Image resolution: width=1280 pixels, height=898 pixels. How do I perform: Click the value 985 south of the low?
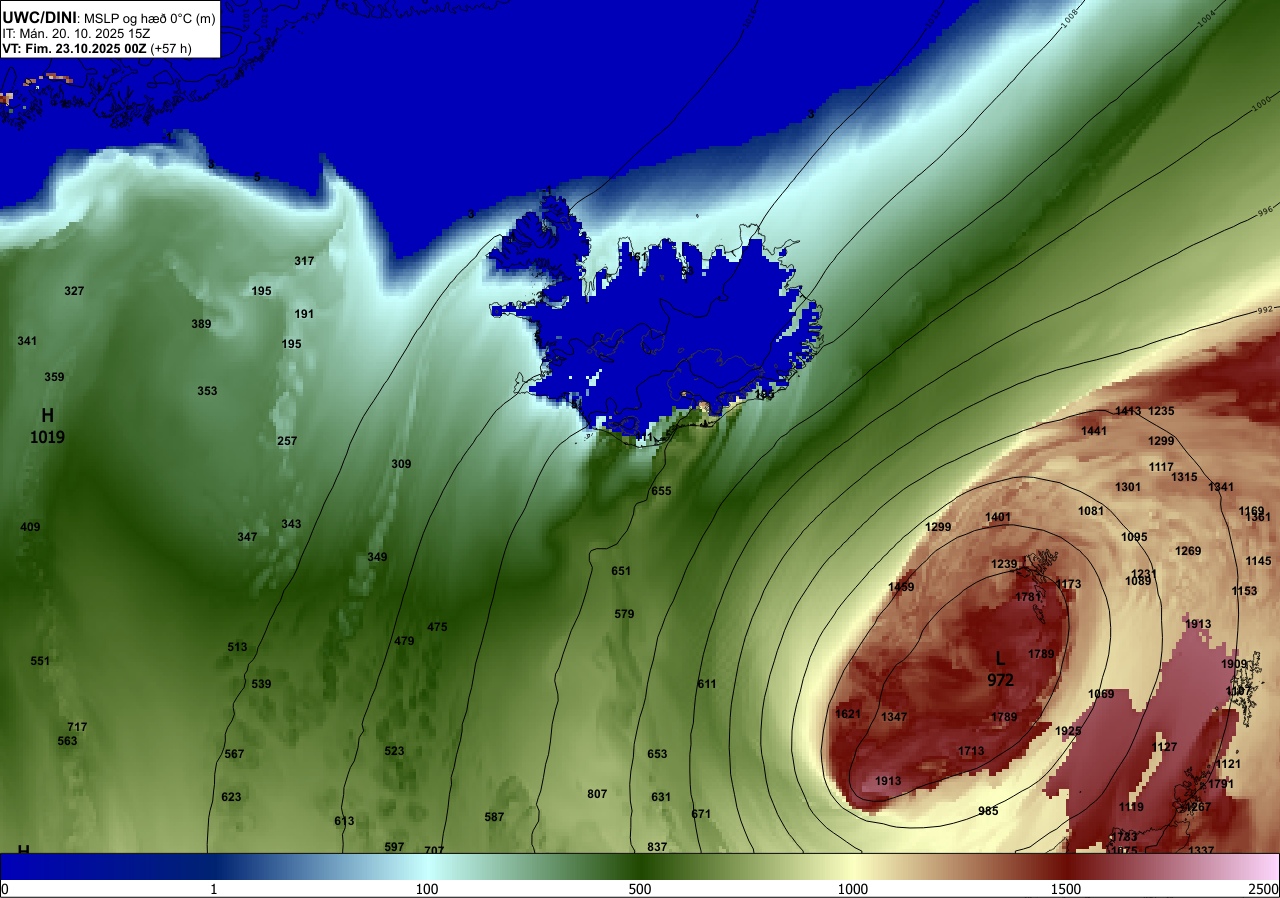click(x=988, y=811)
